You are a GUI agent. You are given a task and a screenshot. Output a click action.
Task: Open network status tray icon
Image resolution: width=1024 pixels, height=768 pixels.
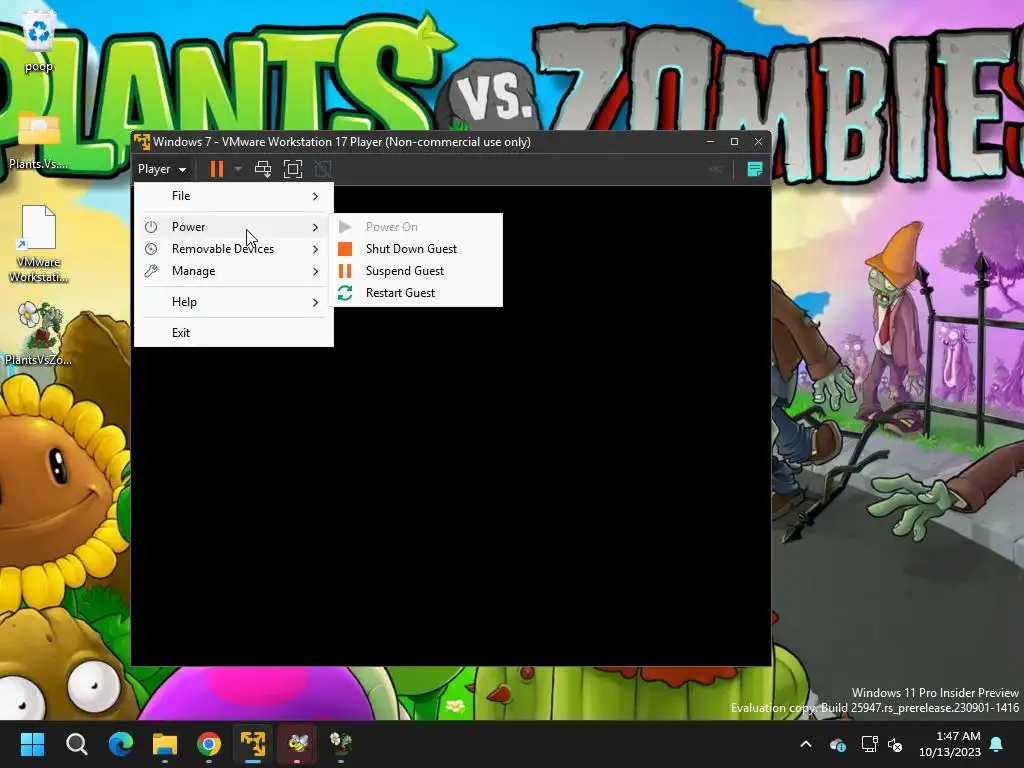[869, 744]
